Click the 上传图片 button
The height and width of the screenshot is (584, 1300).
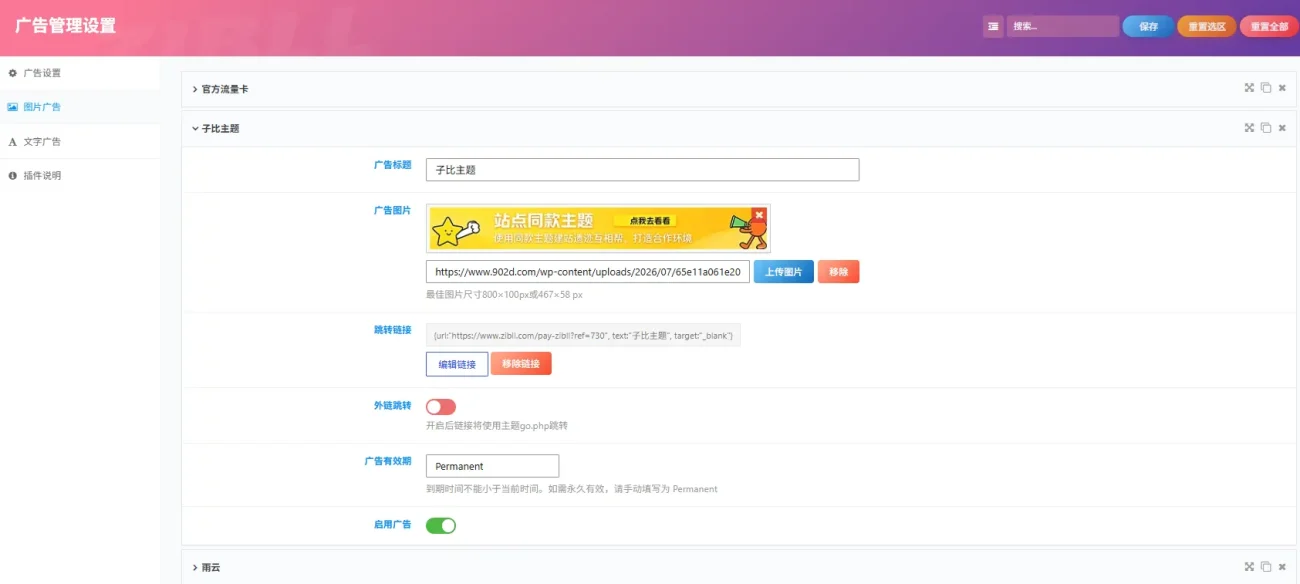point(784,272)
